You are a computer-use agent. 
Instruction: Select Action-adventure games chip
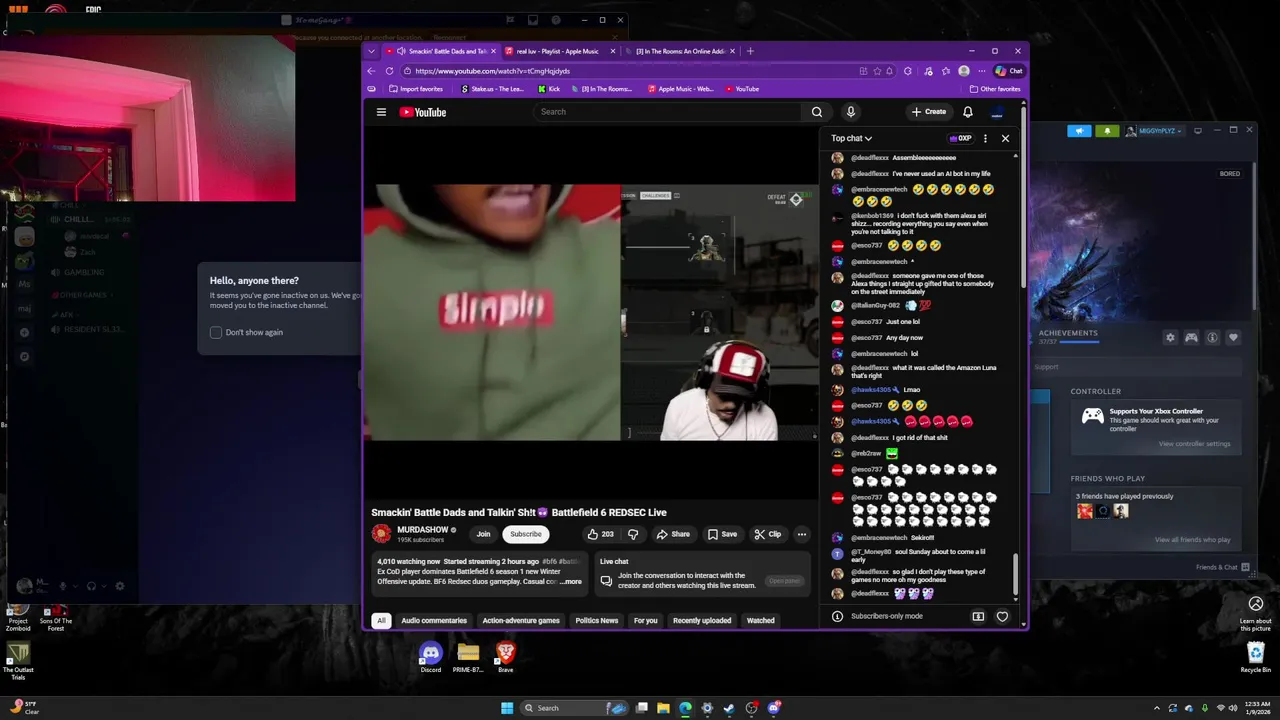(521, 620)
